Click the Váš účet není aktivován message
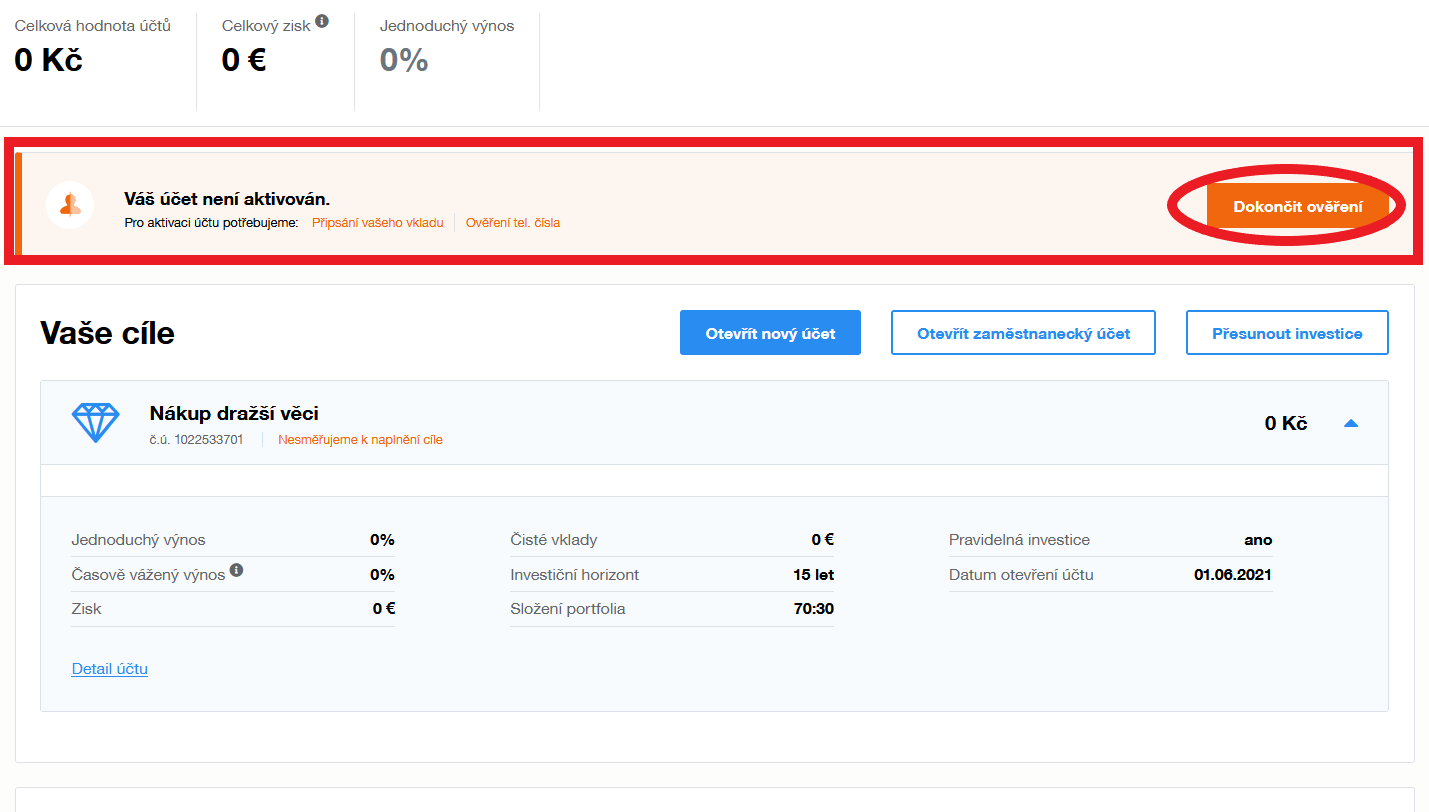This screenshot has width=1429, height=812. [x=227, y=199]
